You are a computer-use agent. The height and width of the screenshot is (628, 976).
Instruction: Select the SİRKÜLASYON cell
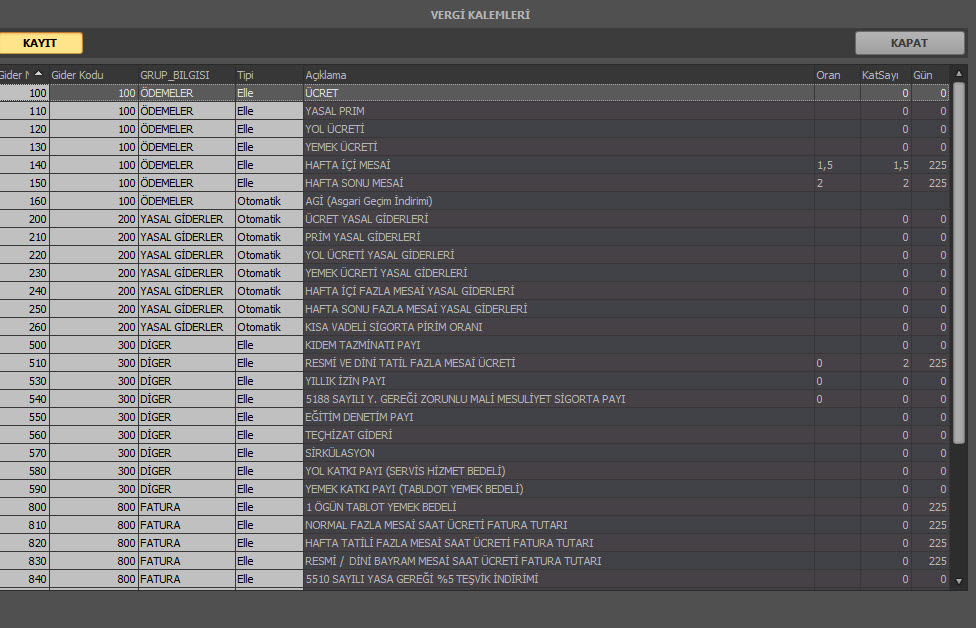(x=558, y=454)
